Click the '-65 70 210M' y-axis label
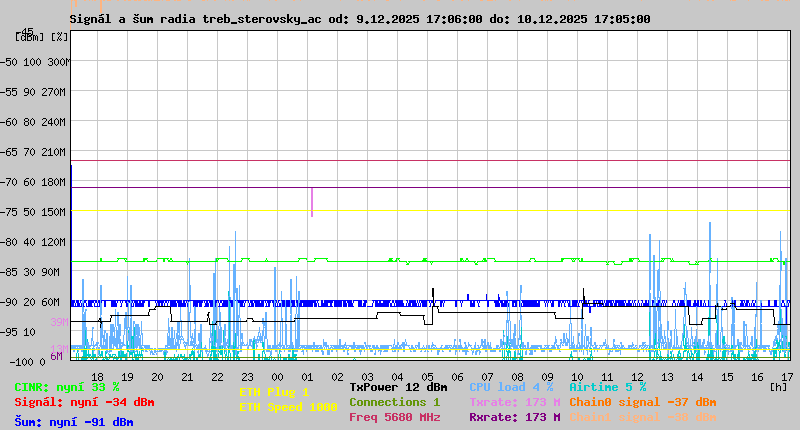This screenshot has height=430, width=800. 33,152
